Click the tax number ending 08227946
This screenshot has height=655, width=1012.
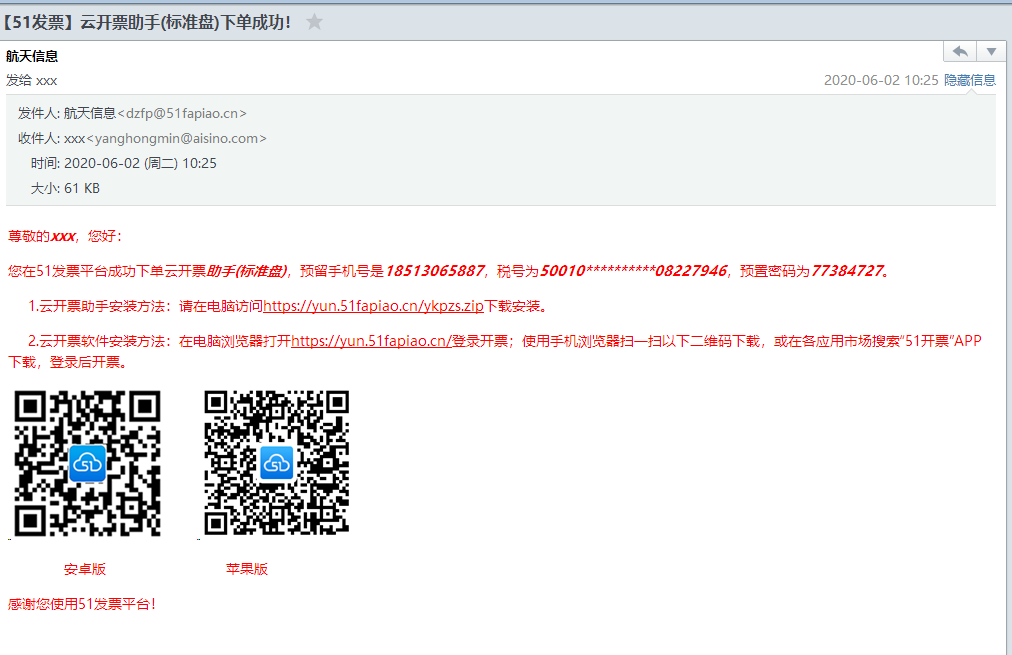coord(633,271)
